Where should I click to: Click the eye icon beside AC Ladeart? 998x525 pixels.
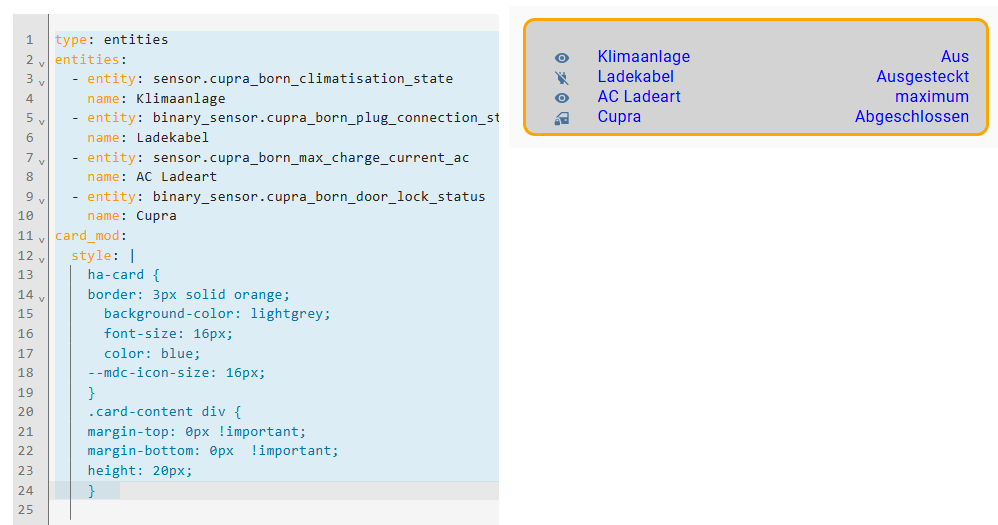[562, 98]
